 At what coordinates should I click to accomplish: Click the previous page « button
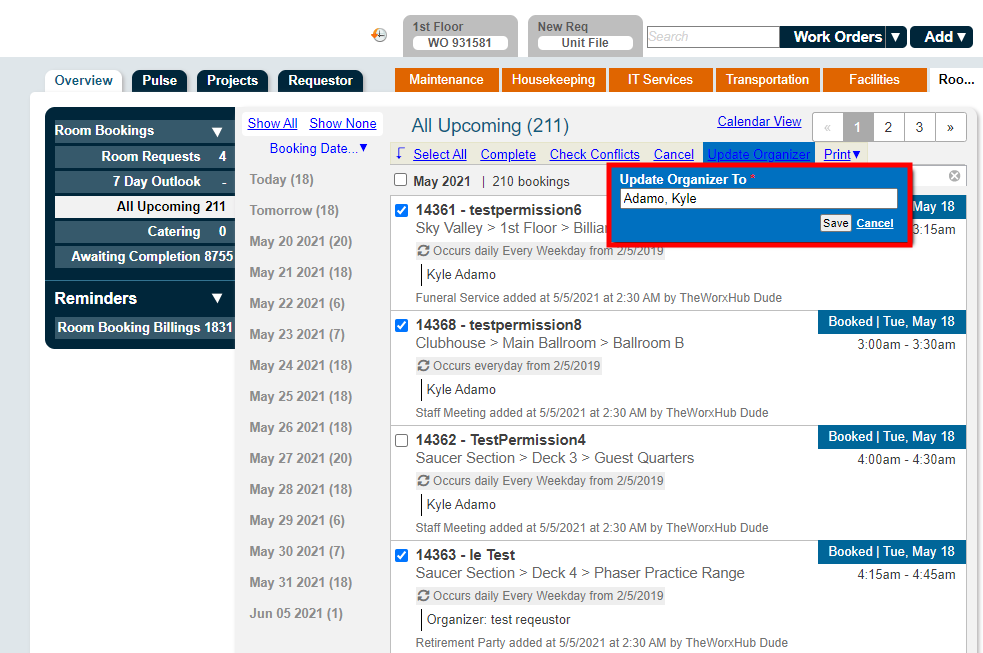pos(828,127)
